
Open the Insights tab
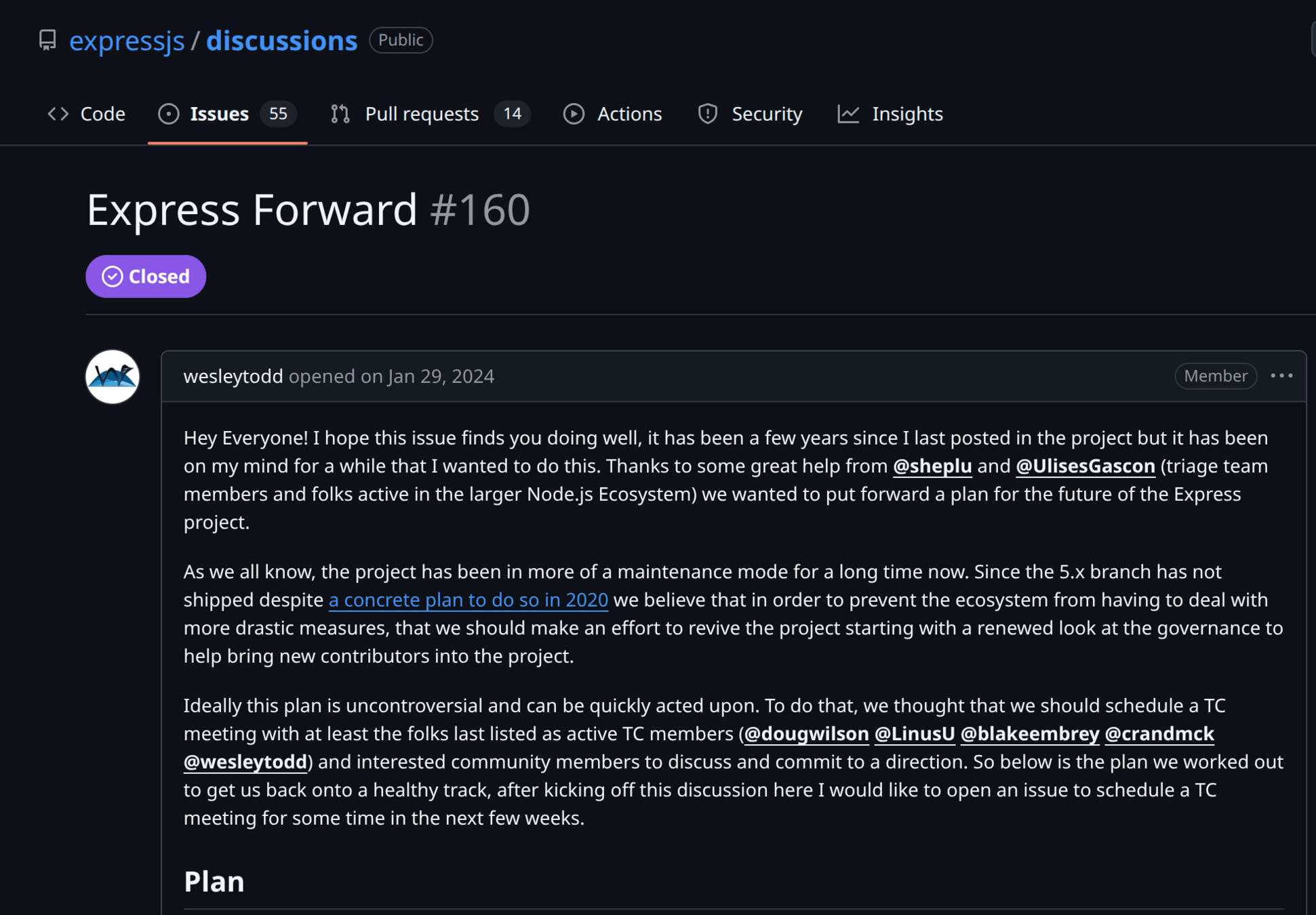907,114
